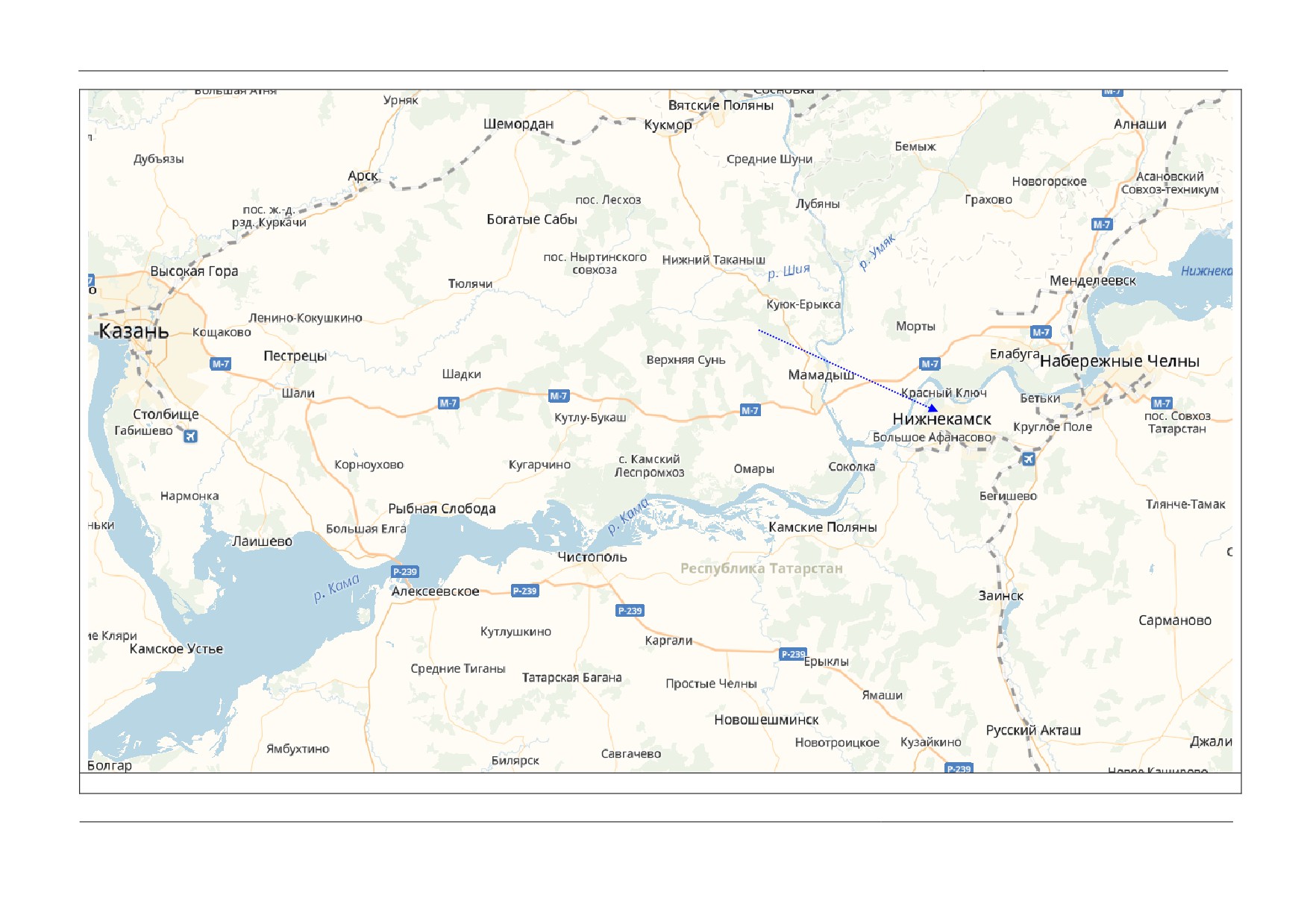The height and width of the screenshot is (924, 1307).
Task: Click the airport icon near Габишево
Action: click(x=191, y=436)
